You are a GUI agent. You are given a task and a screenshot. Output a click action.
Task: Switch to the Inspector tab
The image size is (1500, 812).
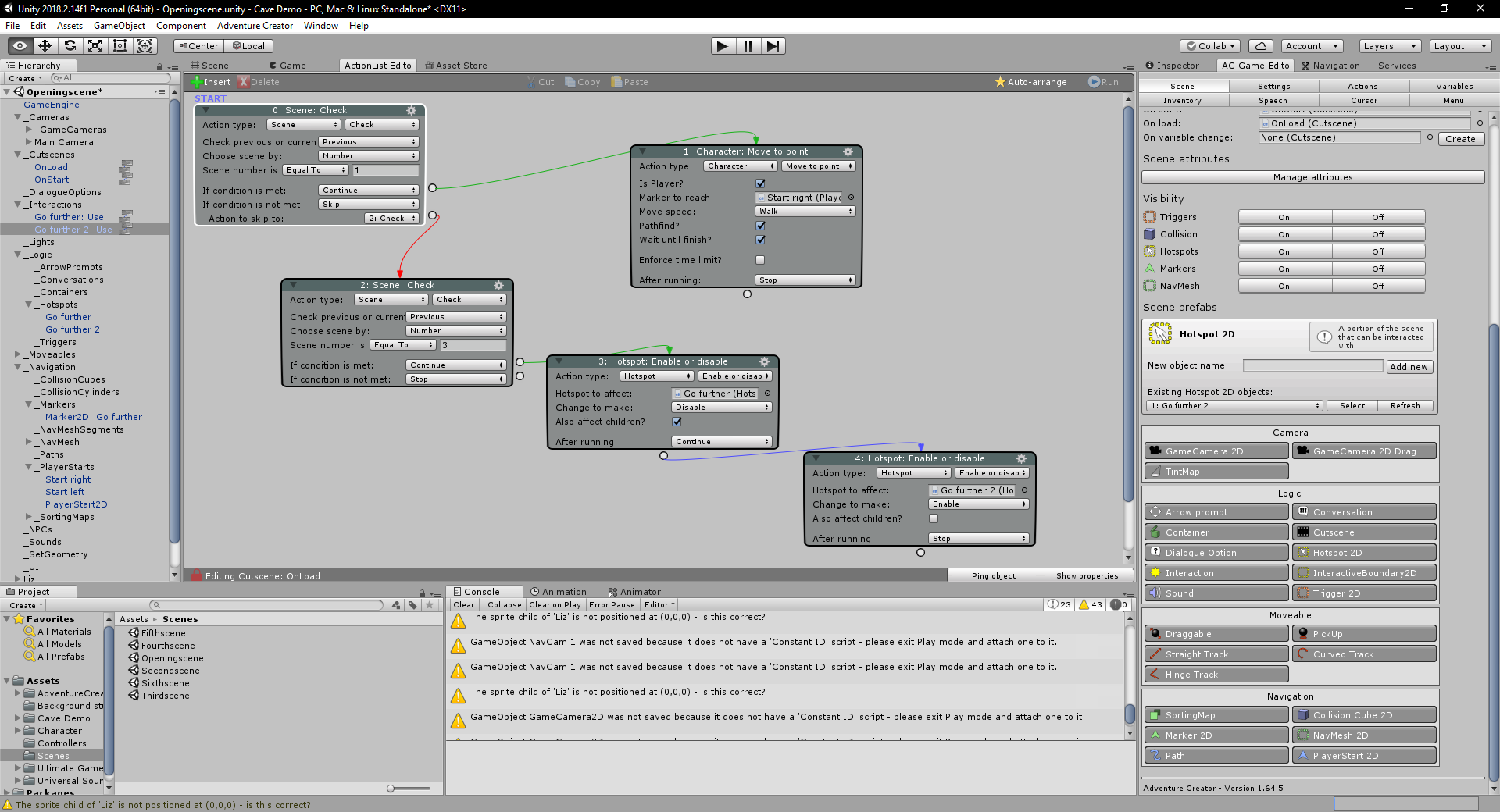[1173, 66]
